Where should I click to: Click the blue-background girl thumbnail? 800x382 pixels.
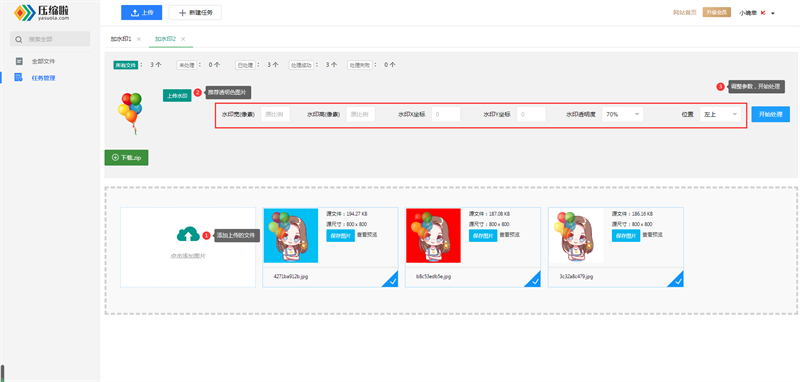(x=291, y=236)
